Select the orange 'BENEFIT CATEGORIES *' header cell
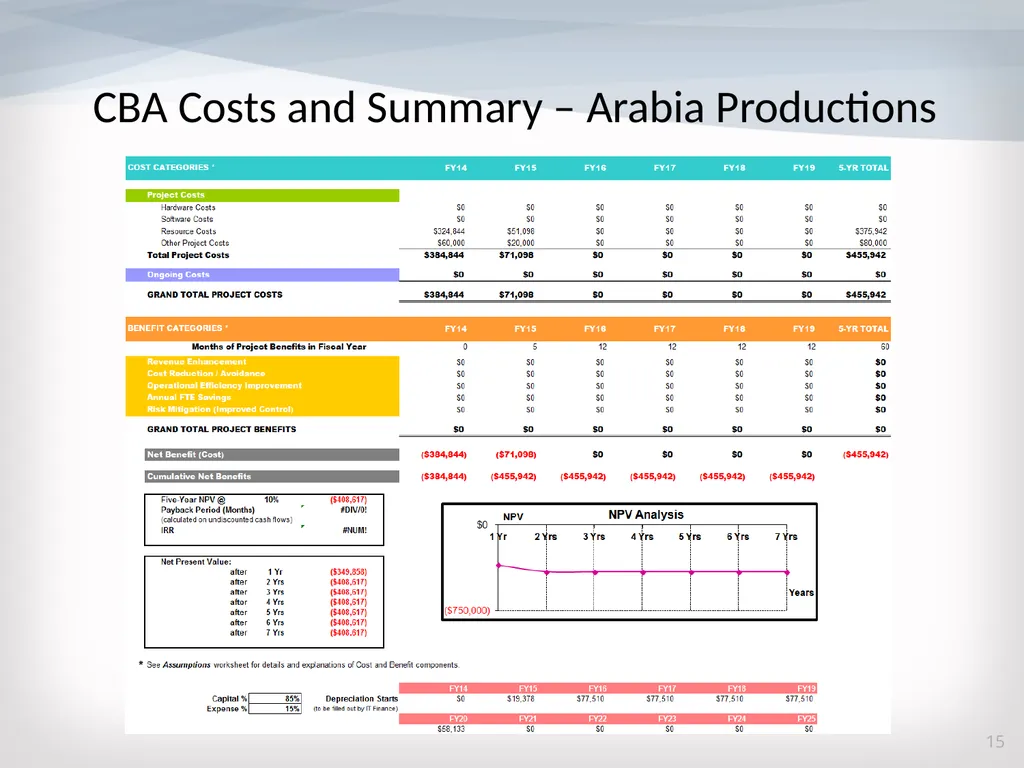The width and height of the screenshot is (1024, 768). 178,328
